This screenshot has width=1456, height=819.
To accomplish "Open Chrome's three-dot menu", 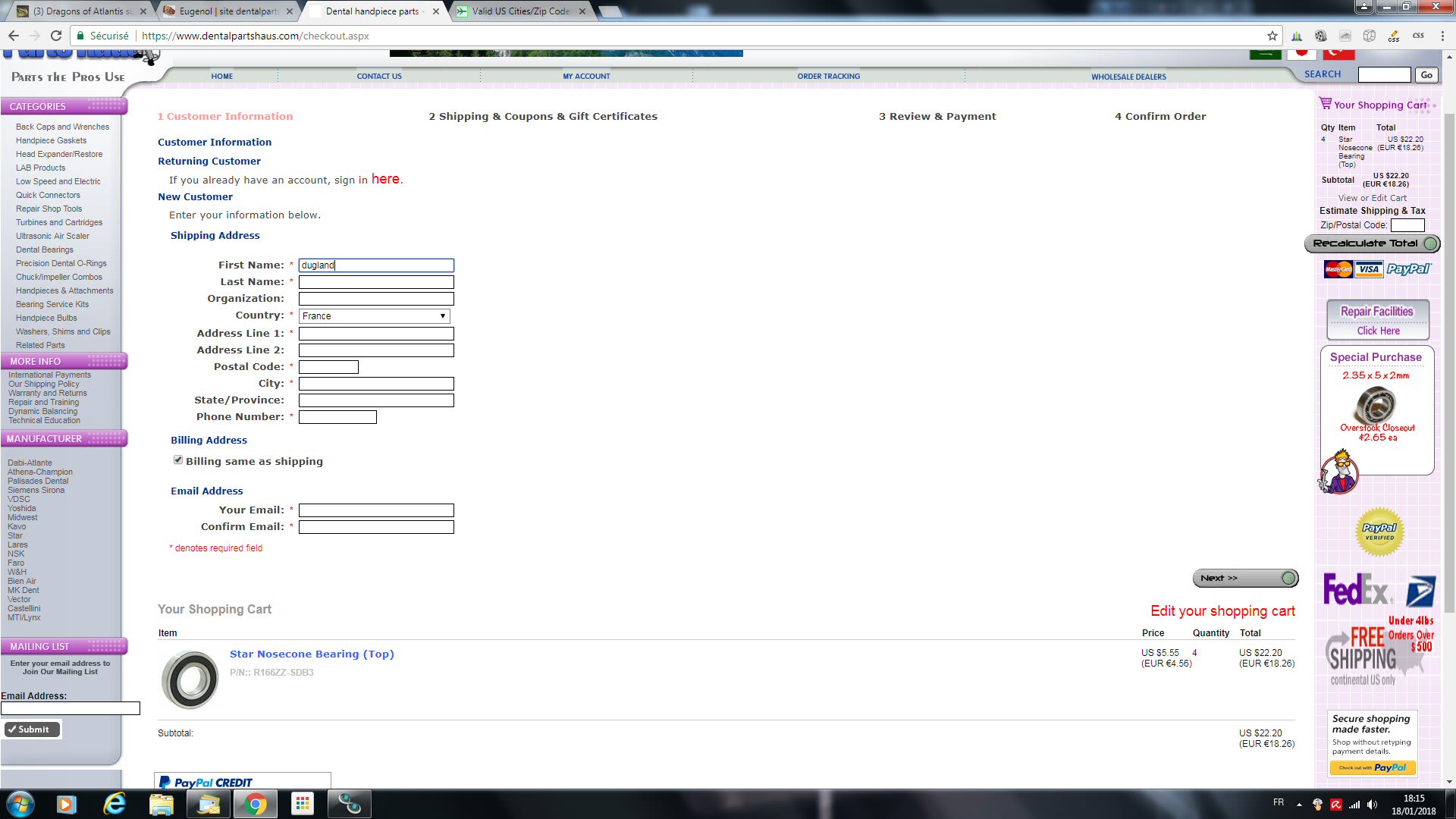I will (1443, 36).
